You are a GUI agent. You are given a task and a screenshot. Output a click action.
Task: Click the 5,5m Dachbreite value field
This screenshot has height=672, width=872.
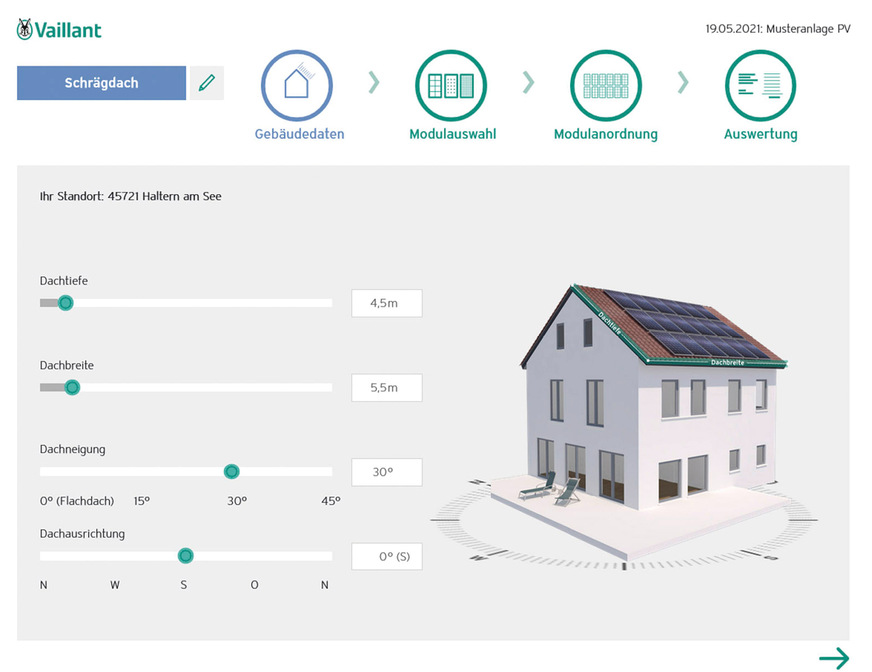(386, 387)
